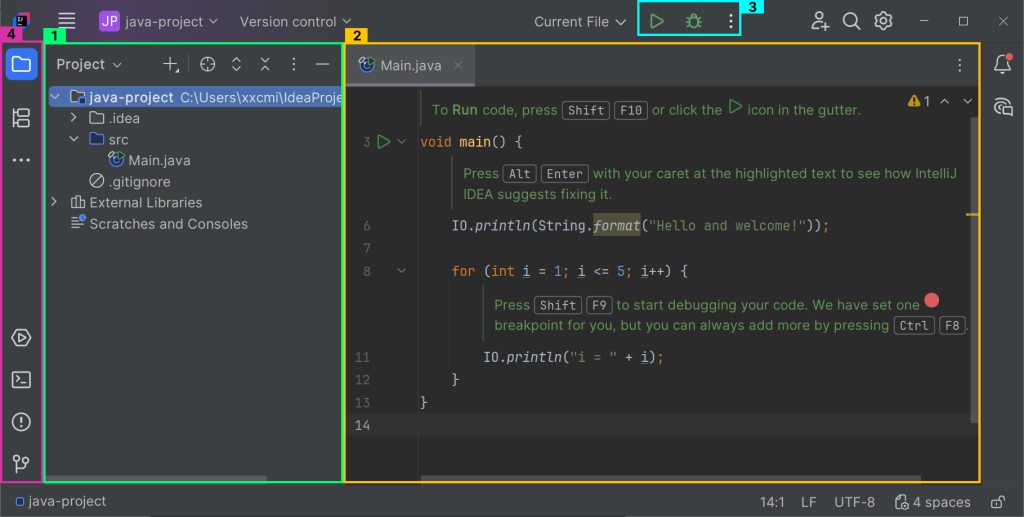Click the 4 spaces indent setting
The image size is (1024, 517).
(x=932, y=502)
